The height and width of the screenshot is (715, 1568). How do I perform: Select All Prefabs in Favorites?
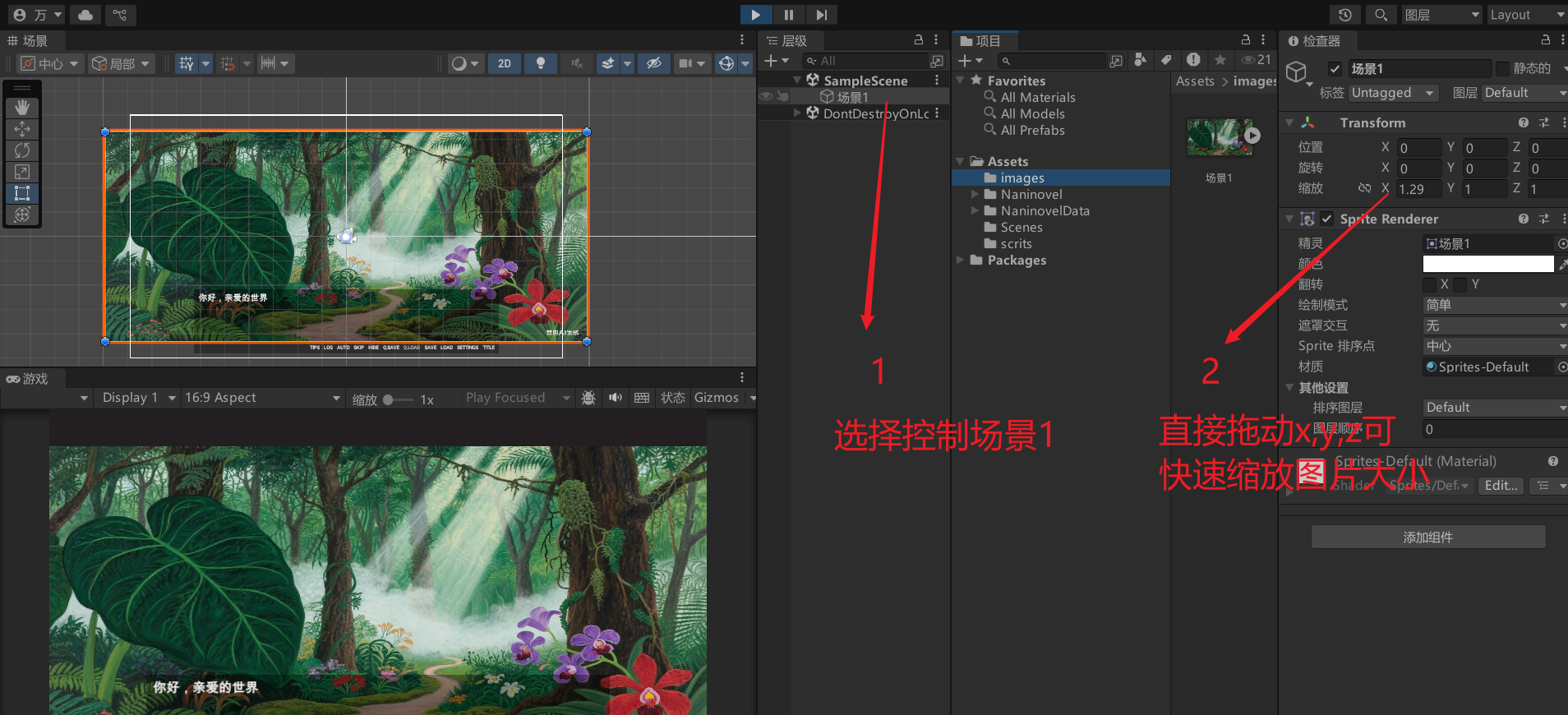[x=1032, y=130]
